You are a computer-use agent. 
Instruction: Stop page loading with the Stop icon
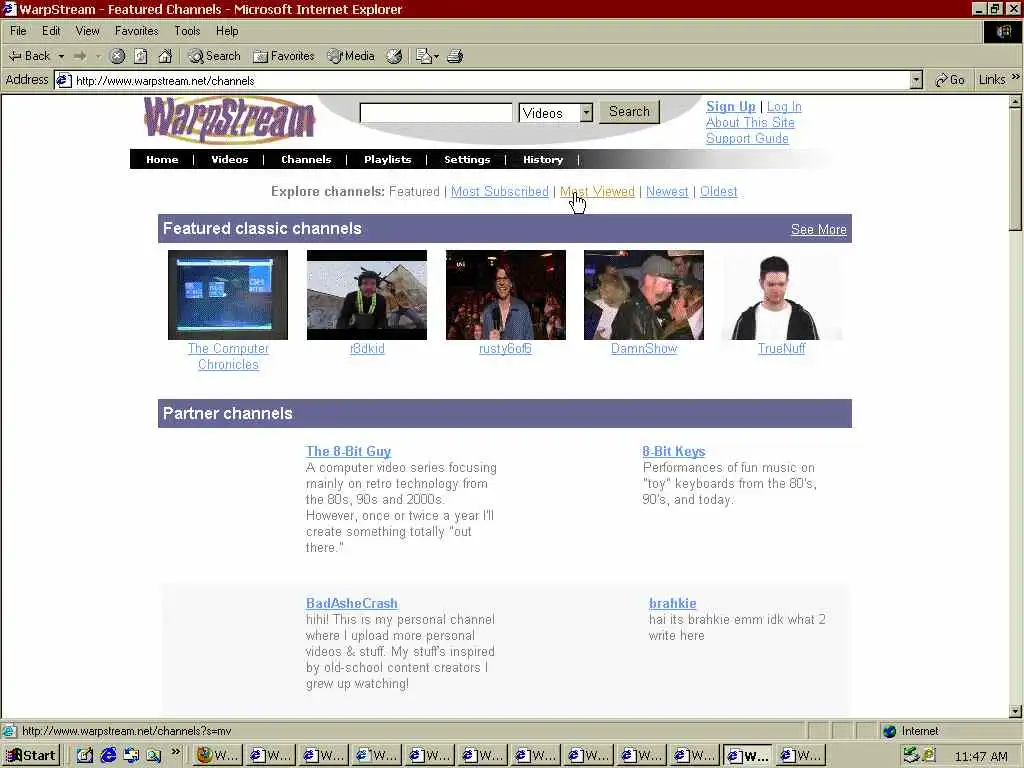tap(117, 56)
